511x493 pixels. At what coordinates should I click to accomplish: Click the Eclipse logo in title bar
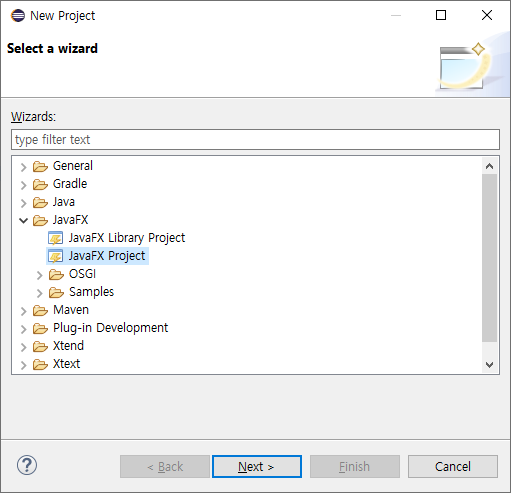click(x=18, y=15)
